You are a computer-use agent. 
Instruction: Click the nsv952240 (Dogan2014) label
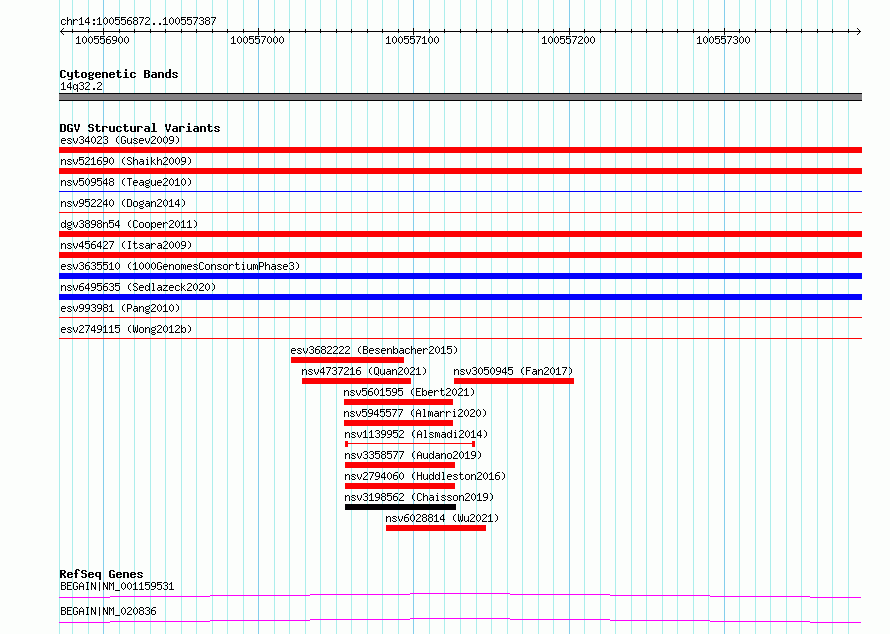[x=123, y=203]
